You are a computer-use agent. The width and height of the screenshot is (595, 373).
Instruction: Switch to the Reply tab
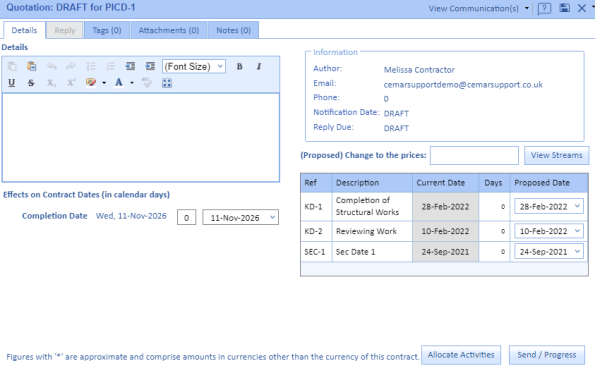coord(65,30)
